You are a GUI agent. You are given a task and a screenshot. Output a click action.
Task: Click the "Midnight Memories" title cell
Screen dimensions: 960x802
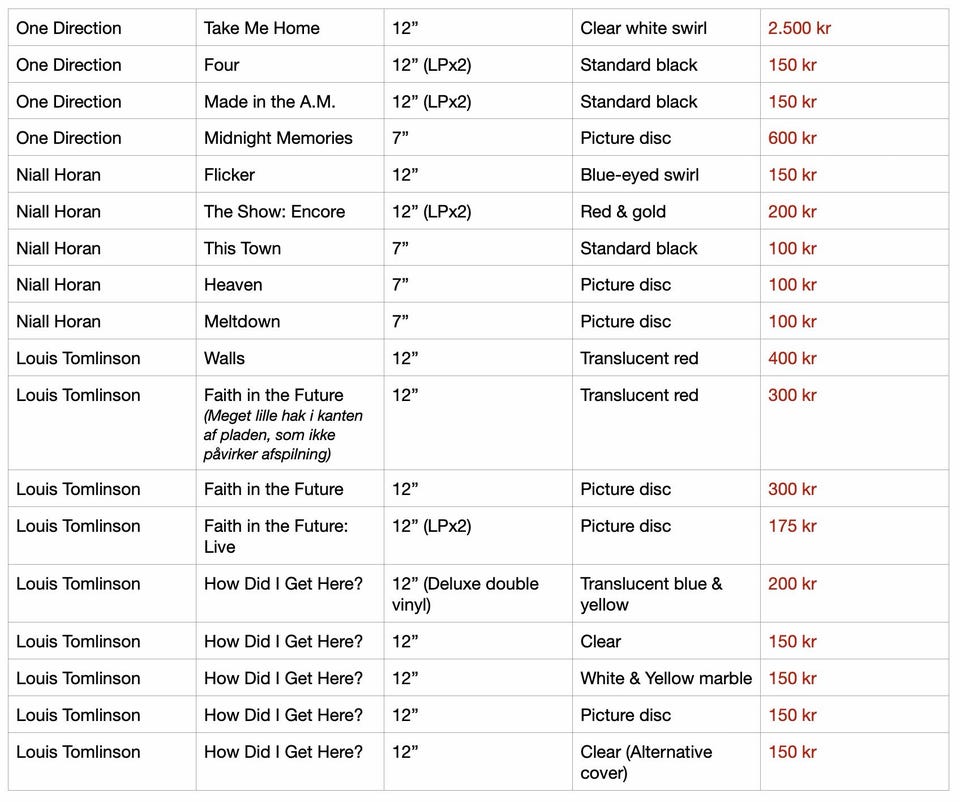pyautogui.click(x=278, y=138)
